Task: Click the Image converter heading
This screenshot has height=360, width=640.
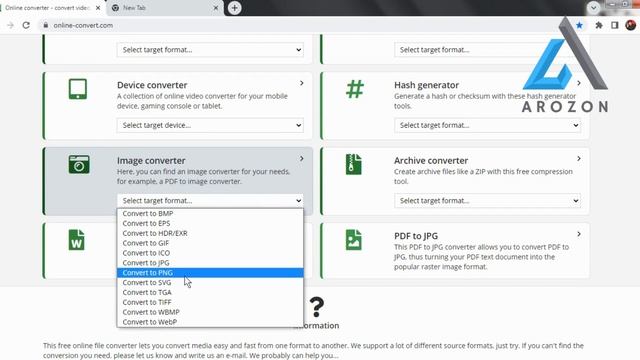Action: point(151,160)
